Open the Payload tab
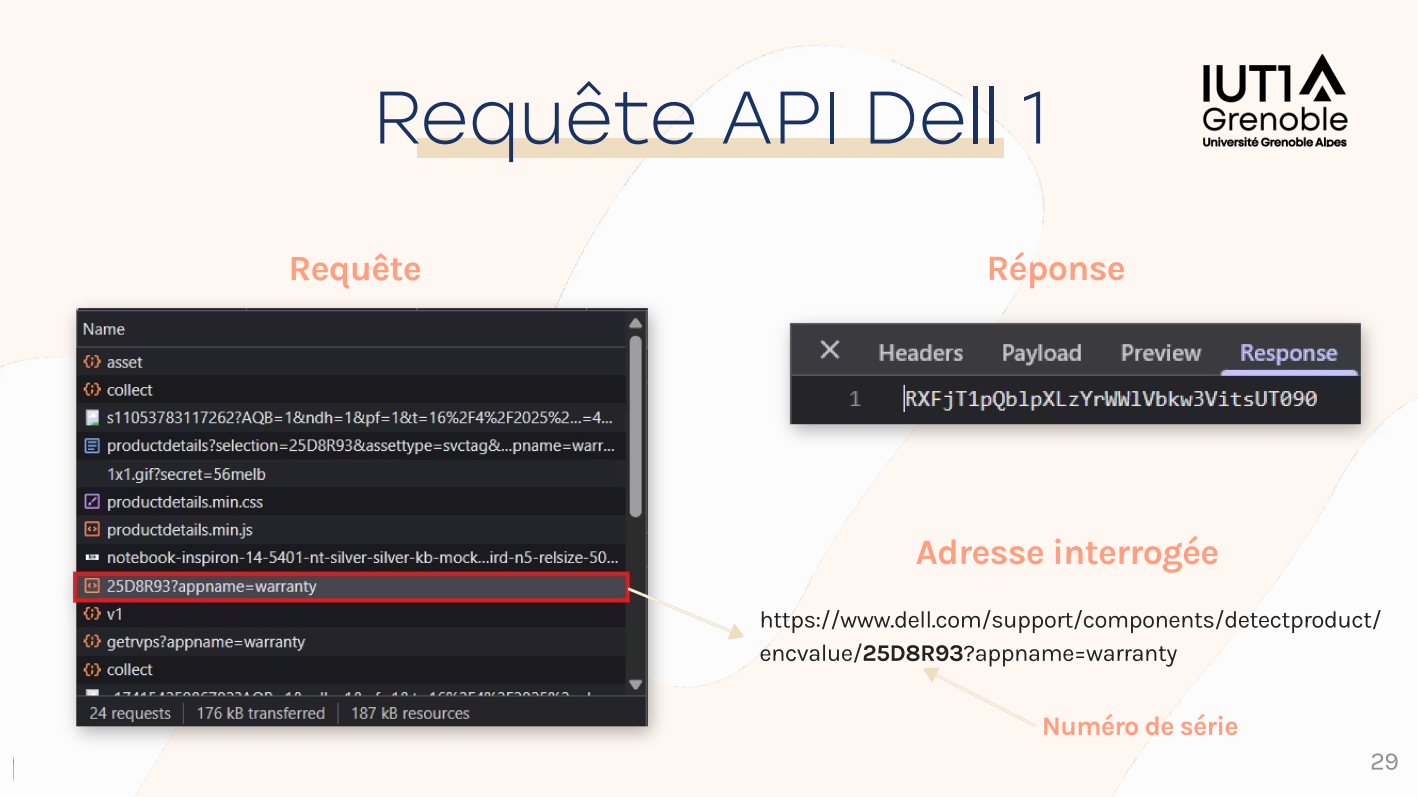This screenshot has width=1418, height=797. (1041, 353)
